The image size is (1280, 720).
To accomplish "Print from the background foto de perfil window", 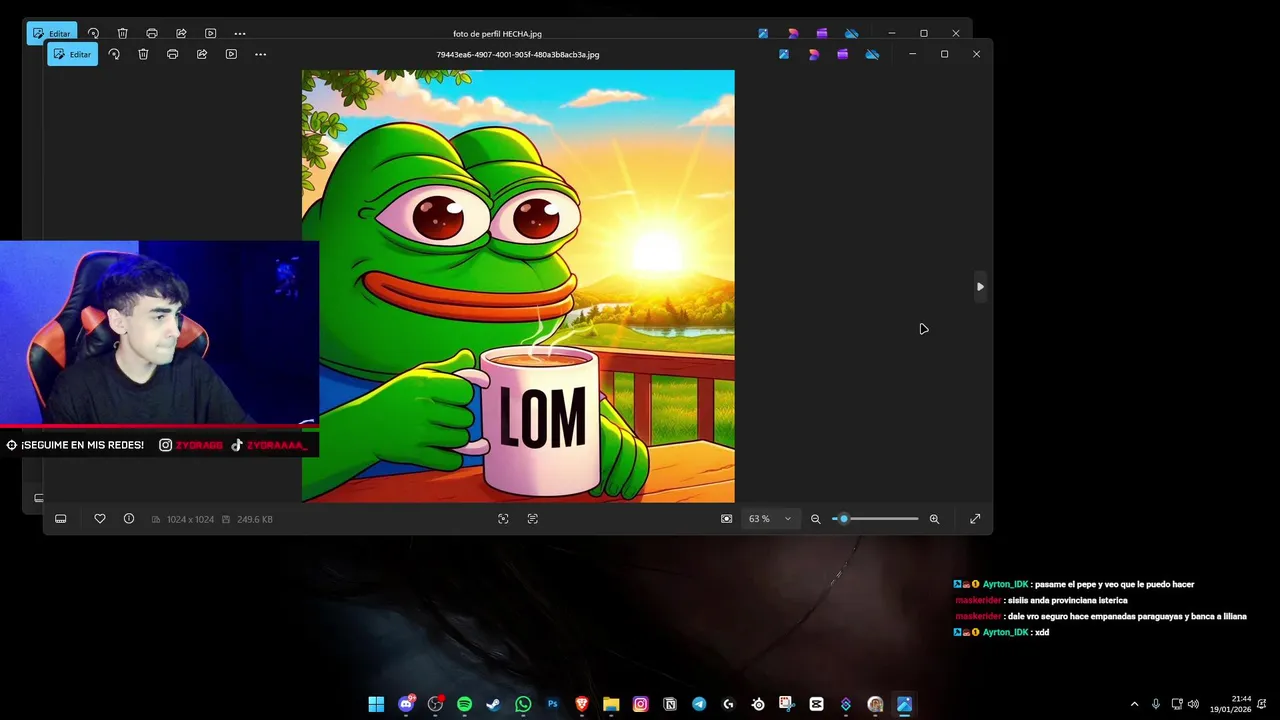I will [151, 33].
